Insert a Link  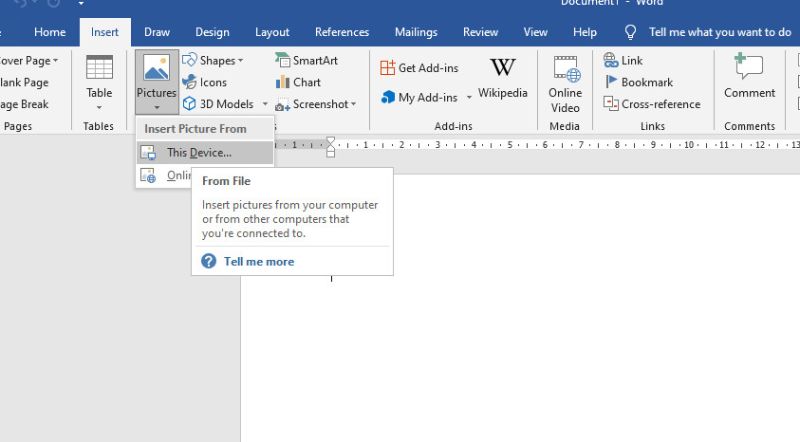tap(623, 60)
